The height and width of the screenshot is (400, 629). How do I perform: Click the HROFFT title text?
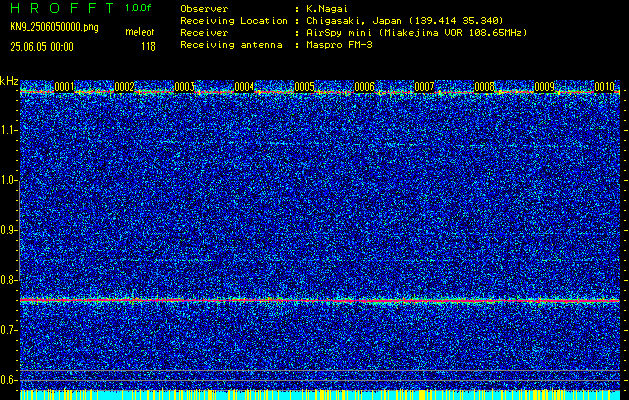pos(62,8)
